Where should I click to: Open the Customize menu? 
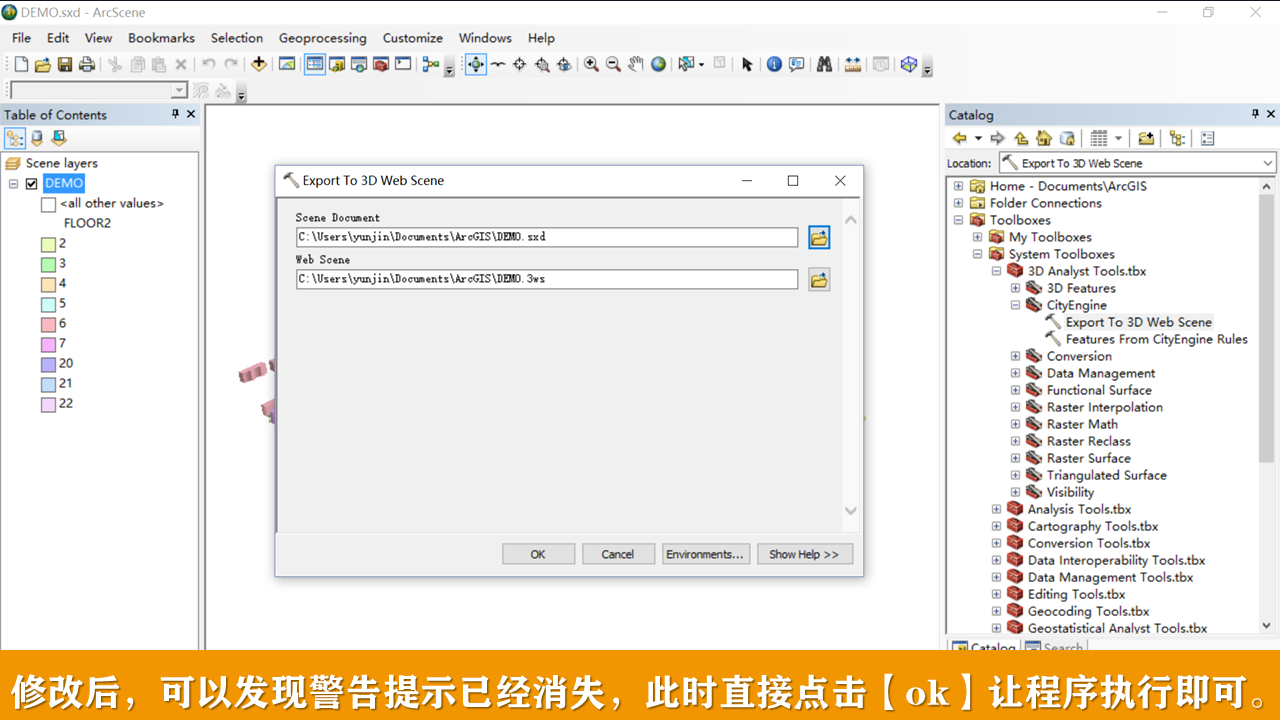click(412, 38)
